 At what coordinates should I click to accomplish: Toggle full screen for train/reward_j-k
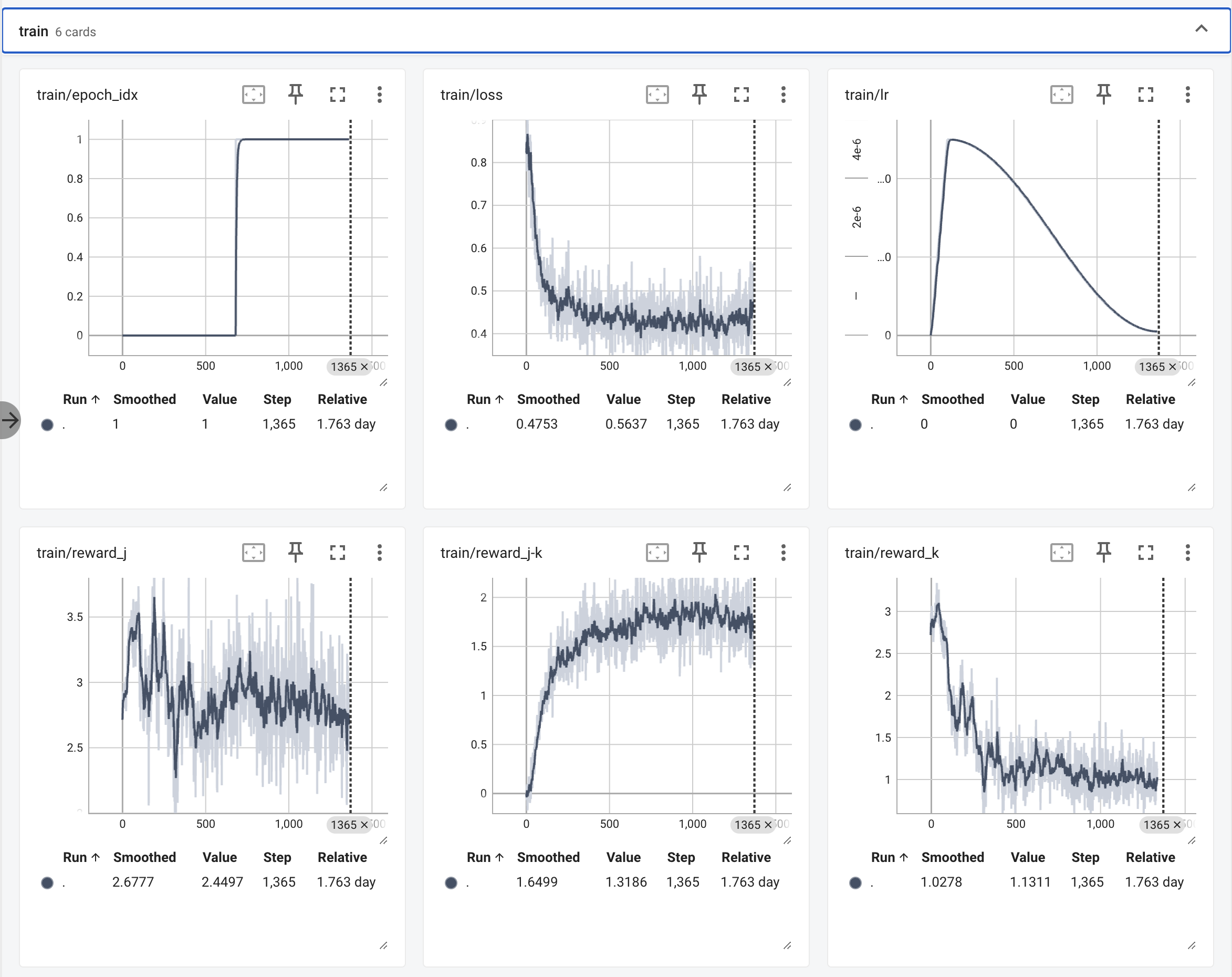pos(741,552)
